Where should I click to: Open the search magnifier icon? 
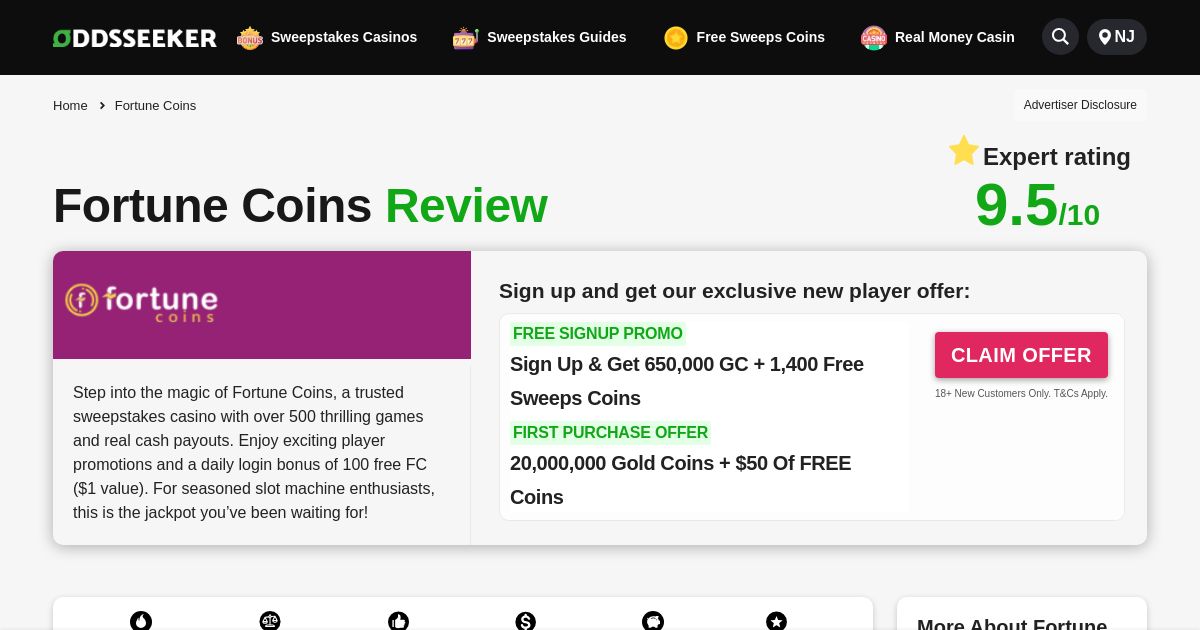tap(1060, 36)
